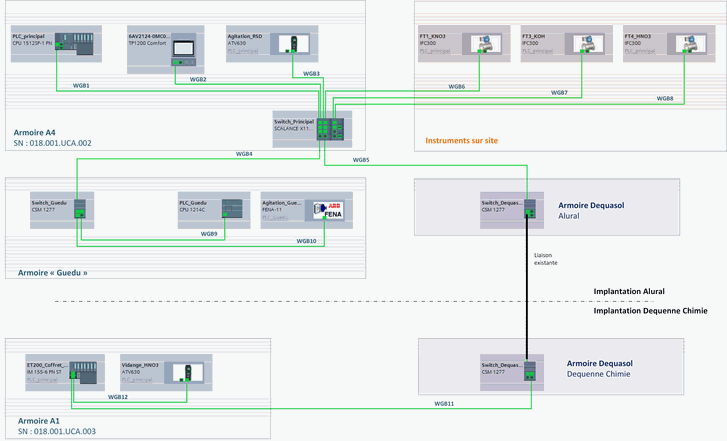727x441 pixels.
Task: Select the Switch_Guedu CSM 1277 icon
Action: tap(80, 209)
